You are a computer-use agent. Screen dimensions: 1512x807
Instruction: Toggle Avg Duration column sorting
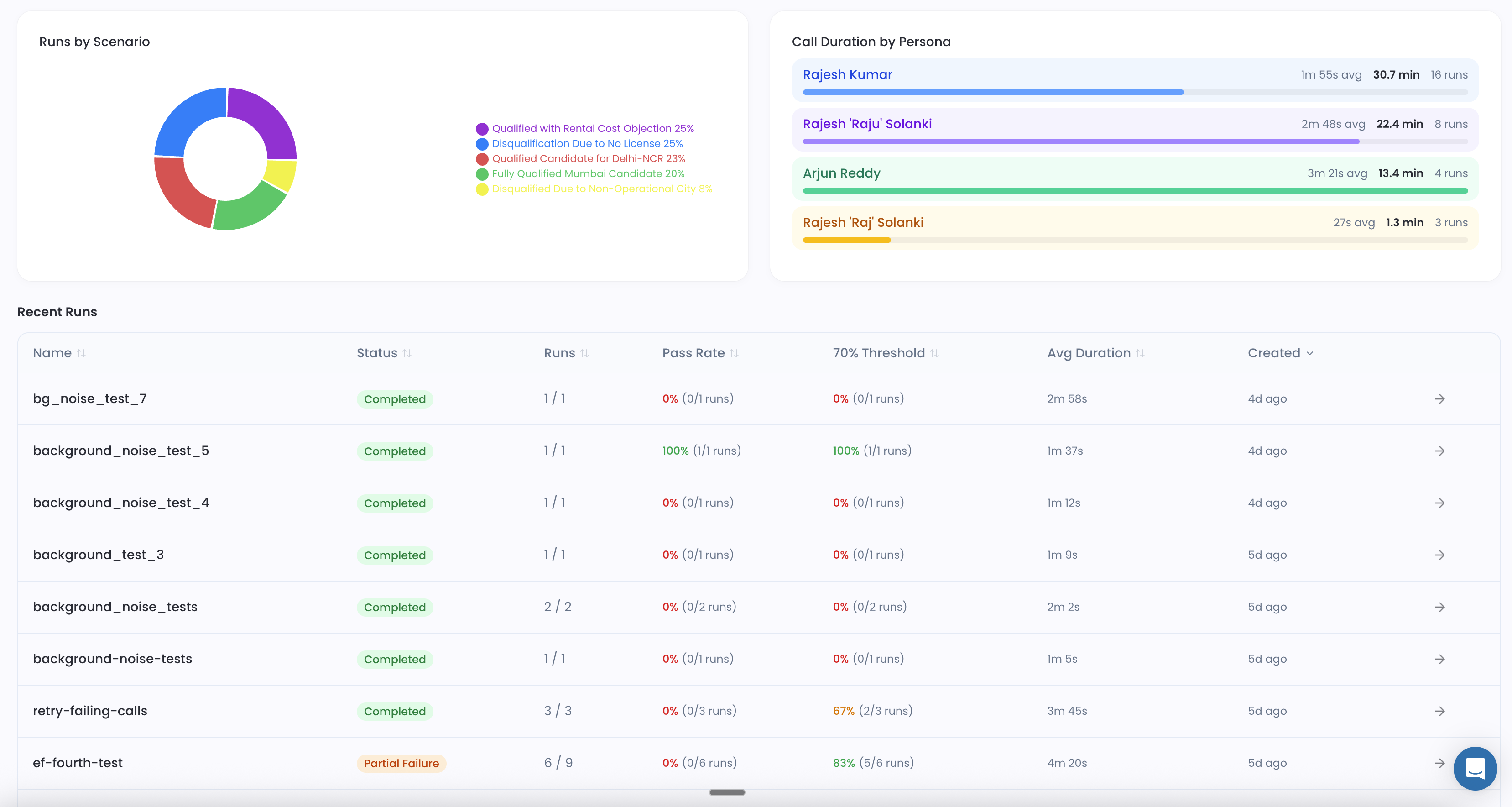click(1140, 354)
